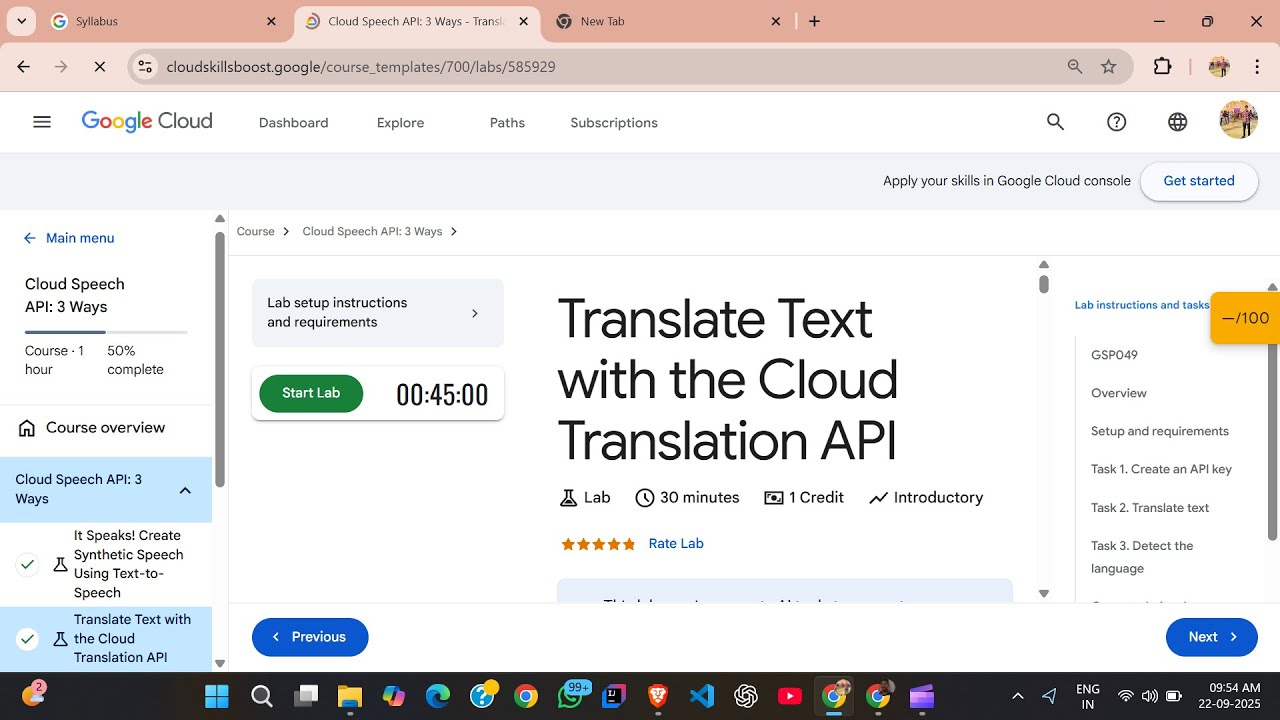1280x720 pixels.
Task: Close the Syllabus tab
Action: [x=272, y=21]
